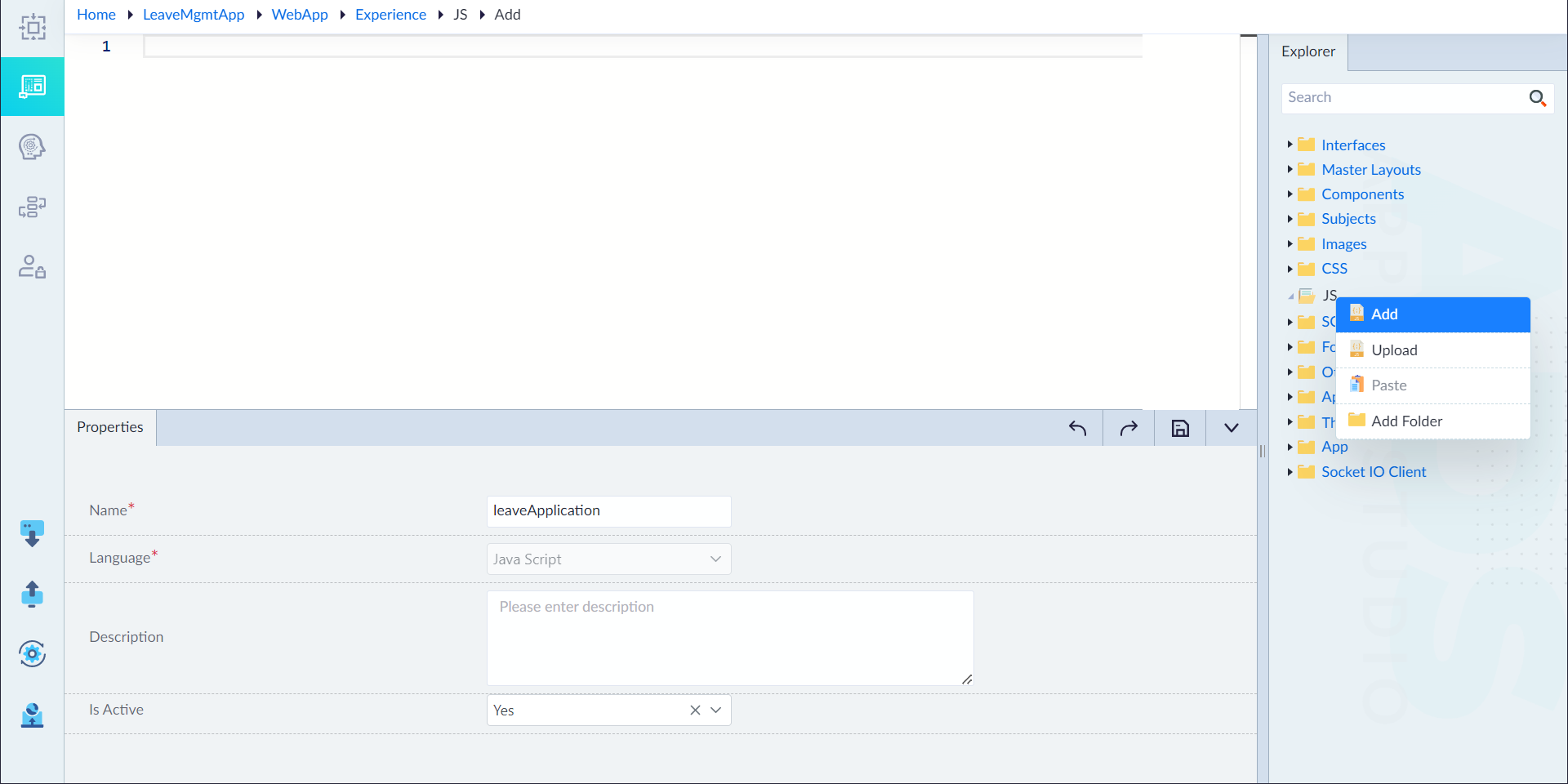This screenshot has height=784, width=1568.
Task: Click line 1 in the code editor
Action: click(x=643, y=47)
